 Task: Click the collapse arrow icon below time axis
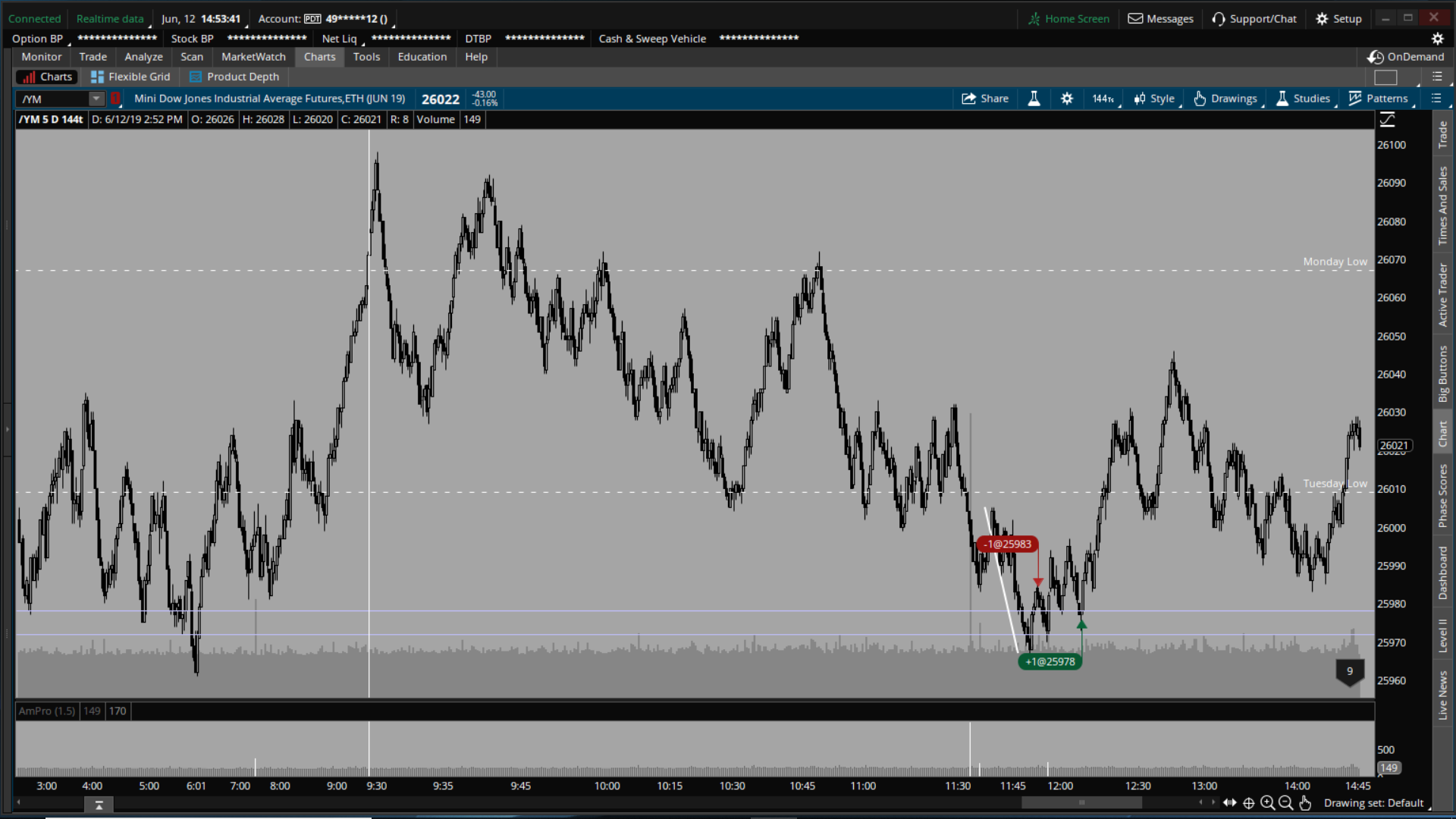(99, 805)
